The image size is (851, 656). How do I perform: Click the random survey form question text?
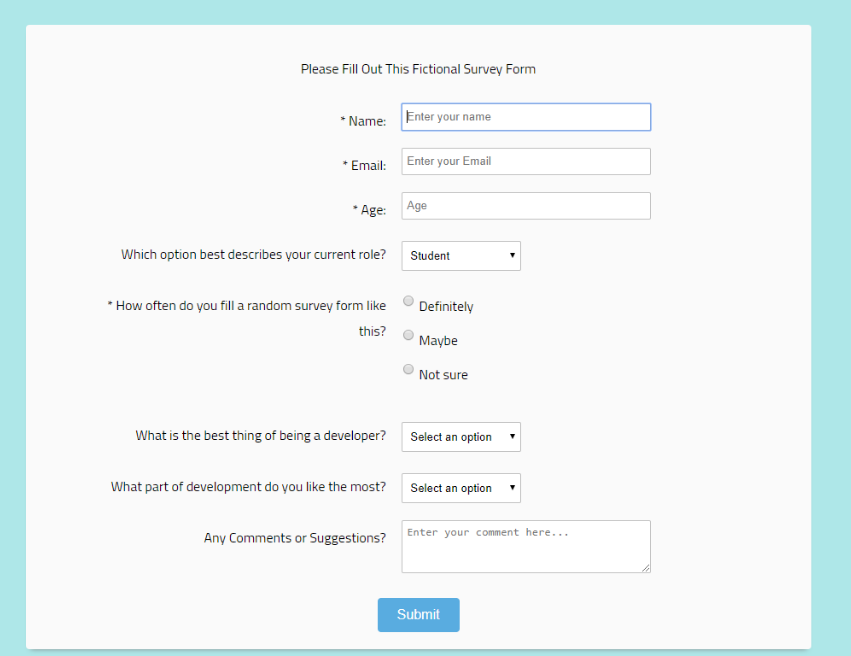246,306
